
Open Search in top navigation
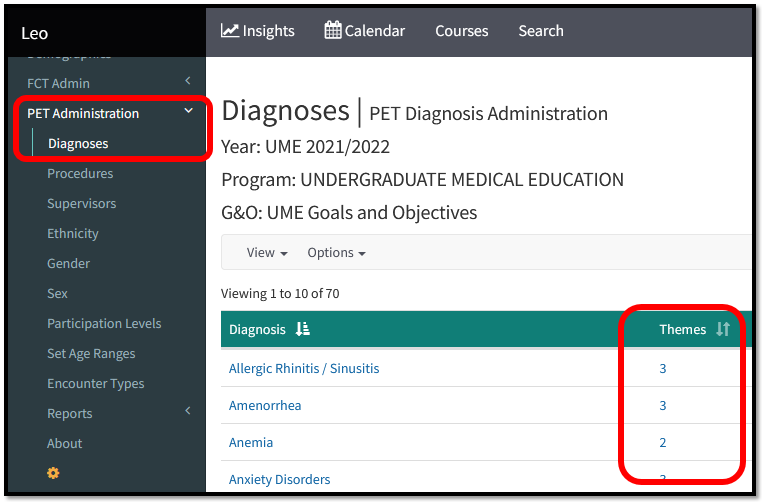coord(541,31)
